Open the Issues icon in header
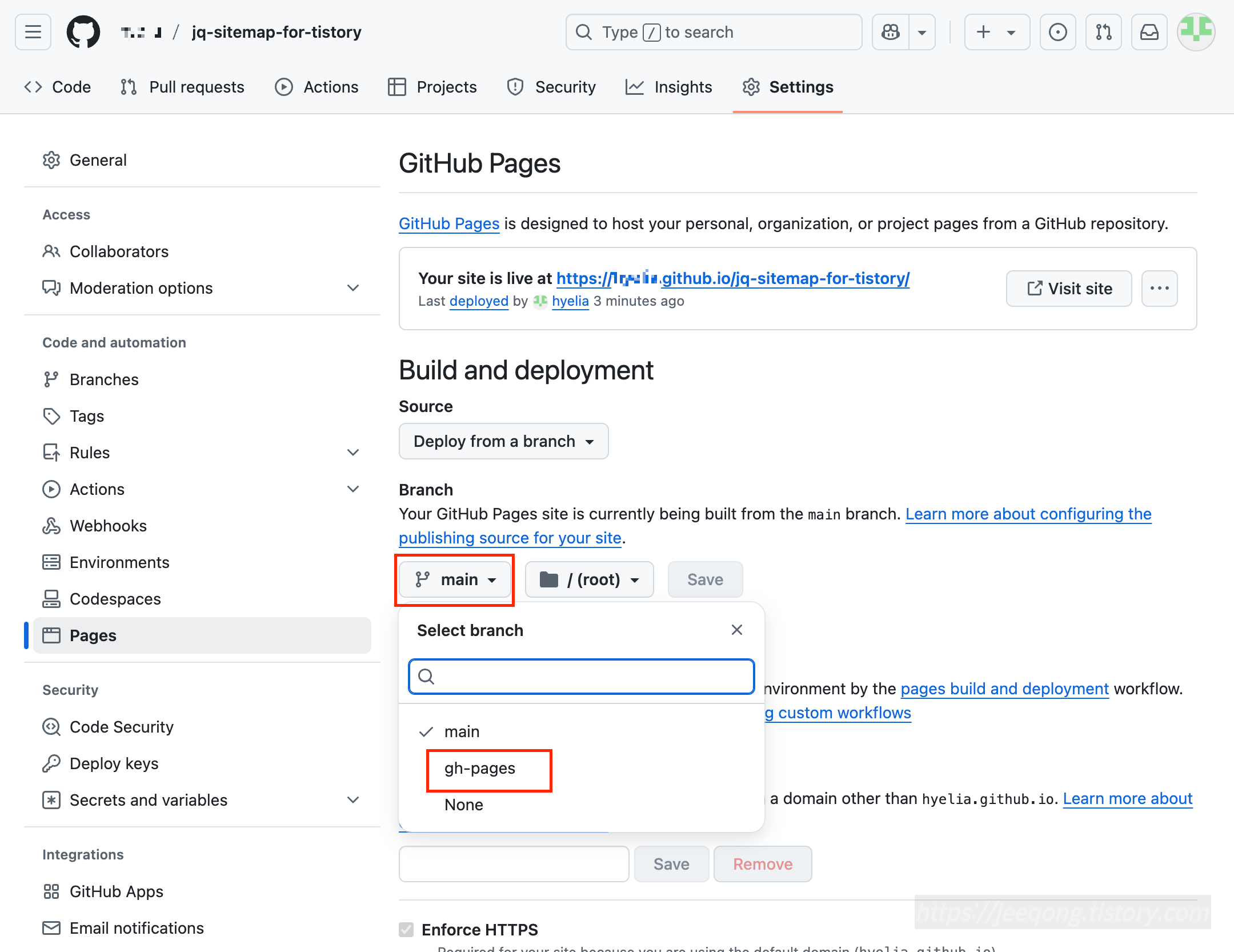Image resolution: width=1234 pixels, height=952 pixels. point(1057,32)
